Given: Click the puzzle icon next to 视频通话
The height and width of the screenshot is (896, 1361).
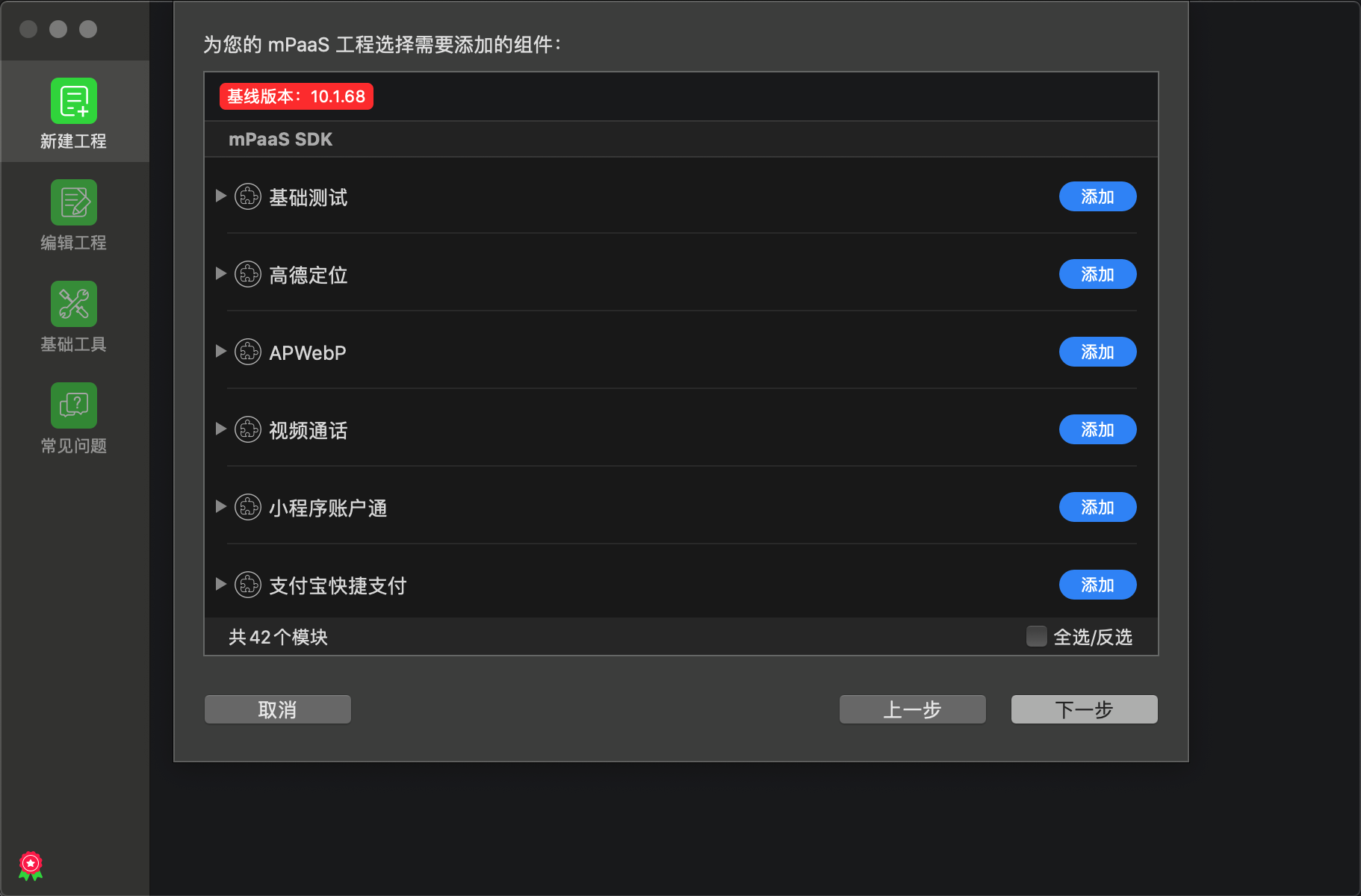Looking at the screenshot, I should coord(248,429).
